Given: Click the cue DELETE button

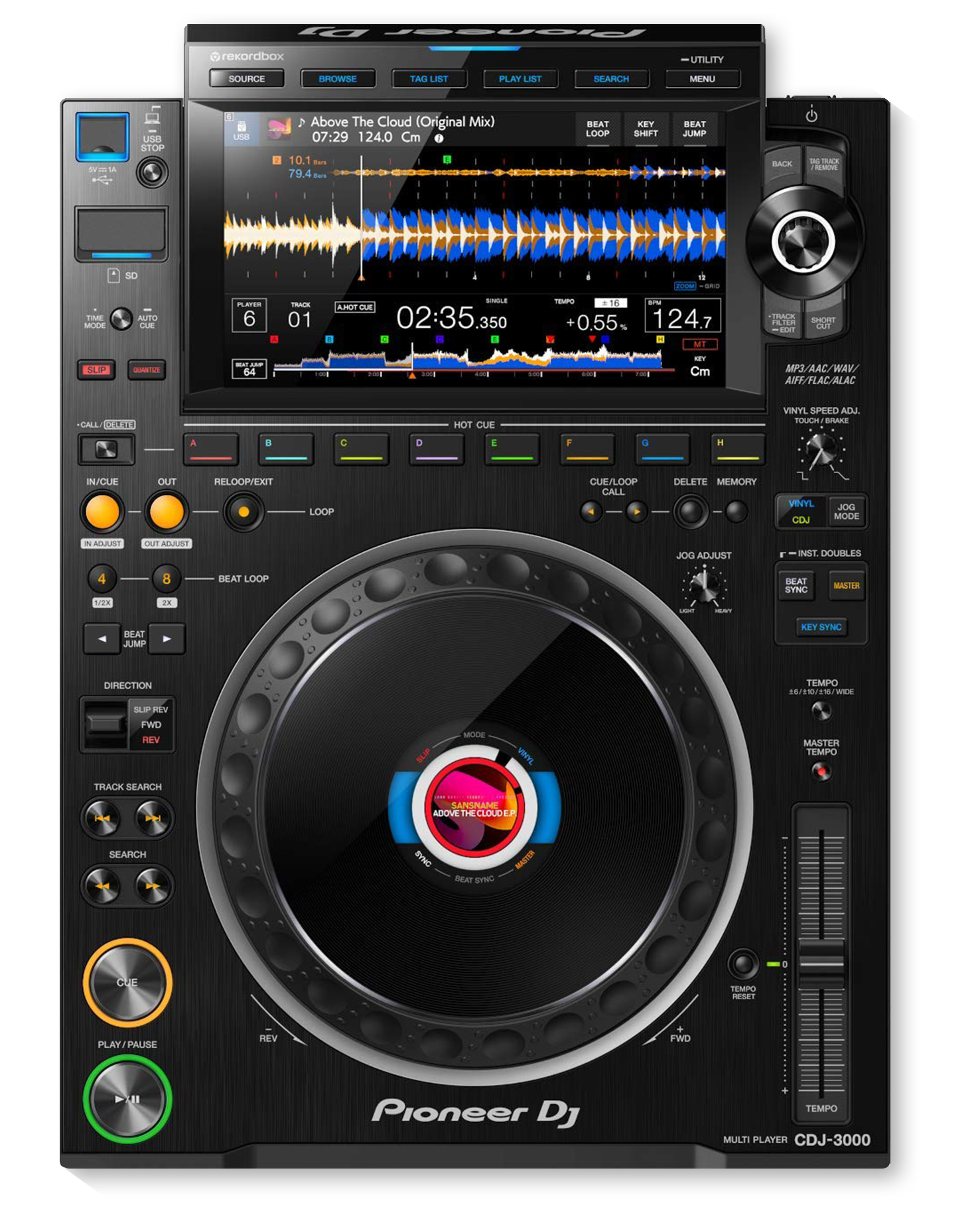Looking at the screenshot, I should (691, 512).
